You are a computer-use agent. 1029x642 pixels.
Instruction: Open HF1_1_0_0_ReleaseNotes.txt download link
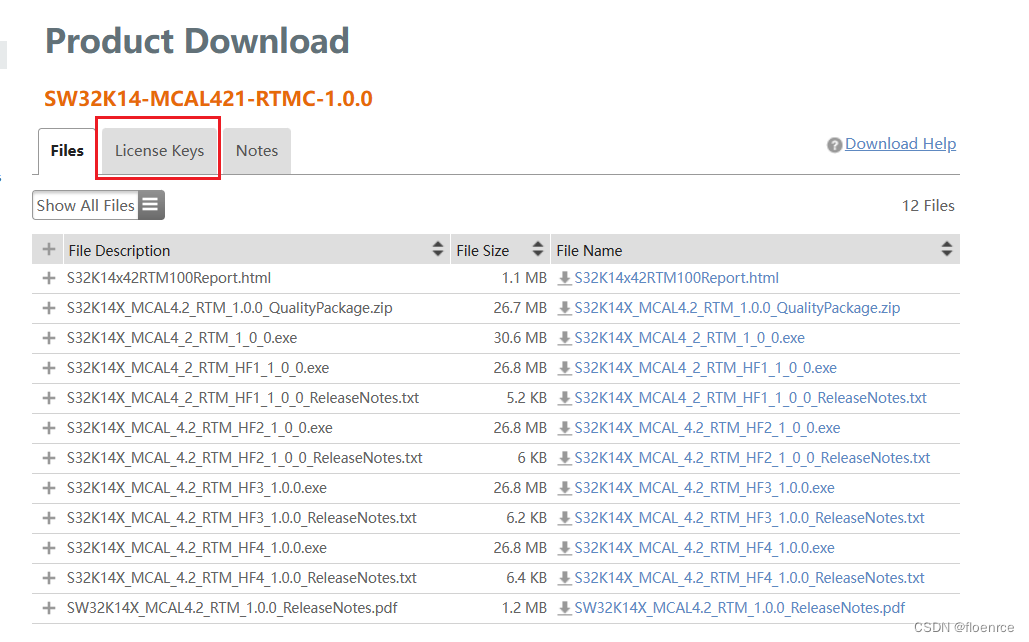tap(750, 398)
